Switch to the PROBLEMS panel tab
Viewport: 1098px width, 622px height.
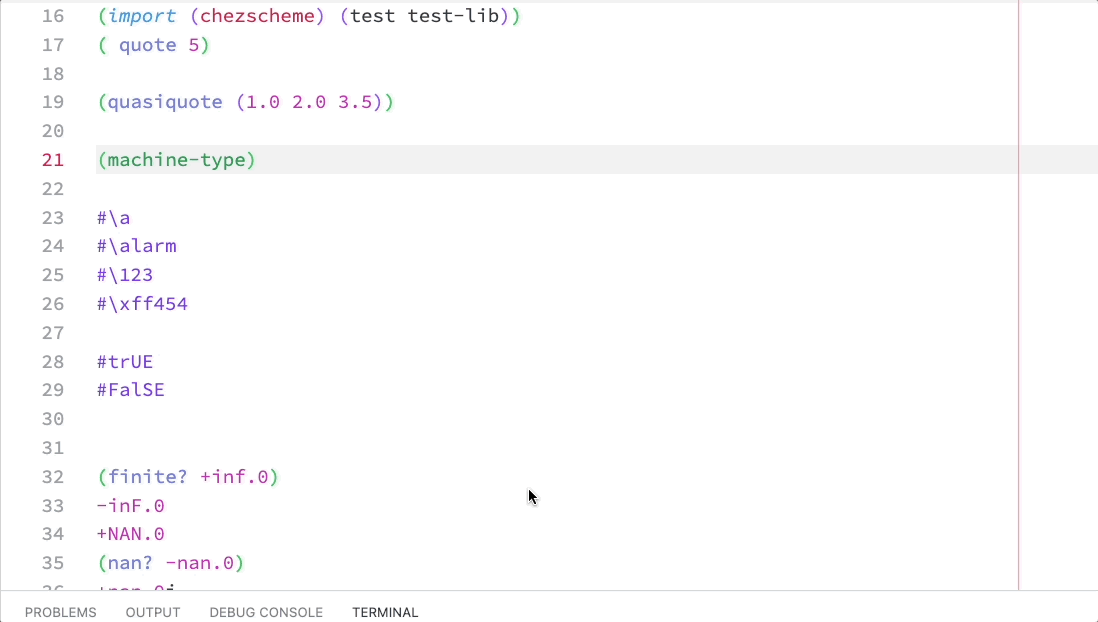60,612
